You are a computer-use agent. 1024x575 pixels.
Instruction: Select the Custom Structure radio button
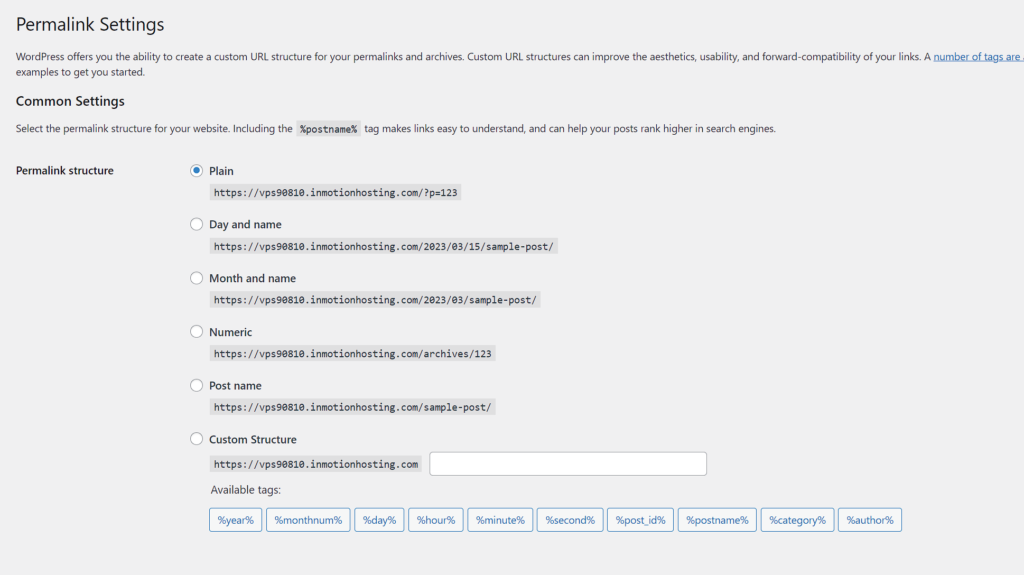196,439
